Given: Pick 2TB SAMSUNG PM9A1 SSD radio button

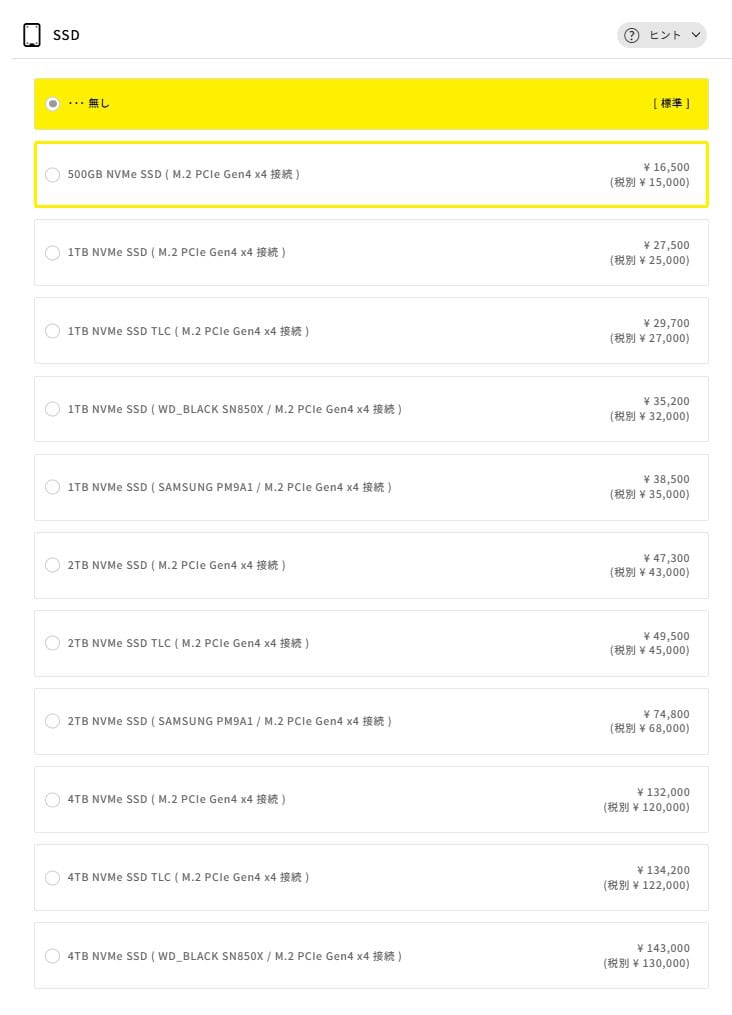Looking at the screenshot, I should 53,721.
